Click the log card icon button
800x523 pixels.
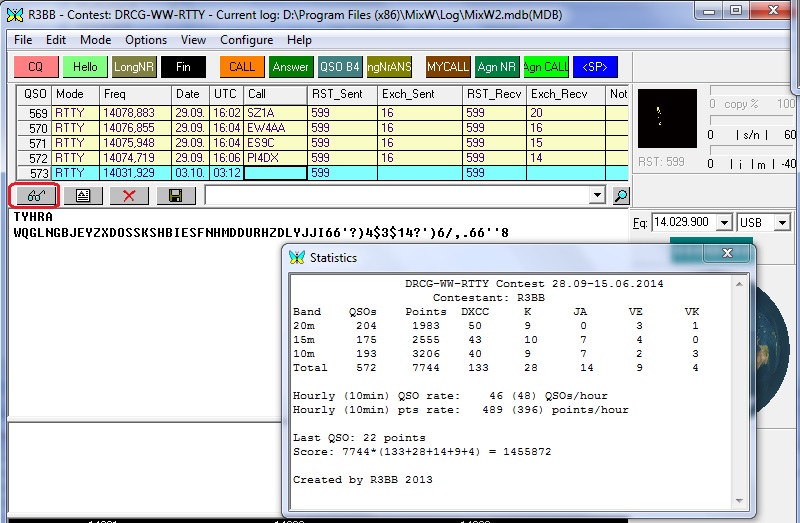click(82, 196)
